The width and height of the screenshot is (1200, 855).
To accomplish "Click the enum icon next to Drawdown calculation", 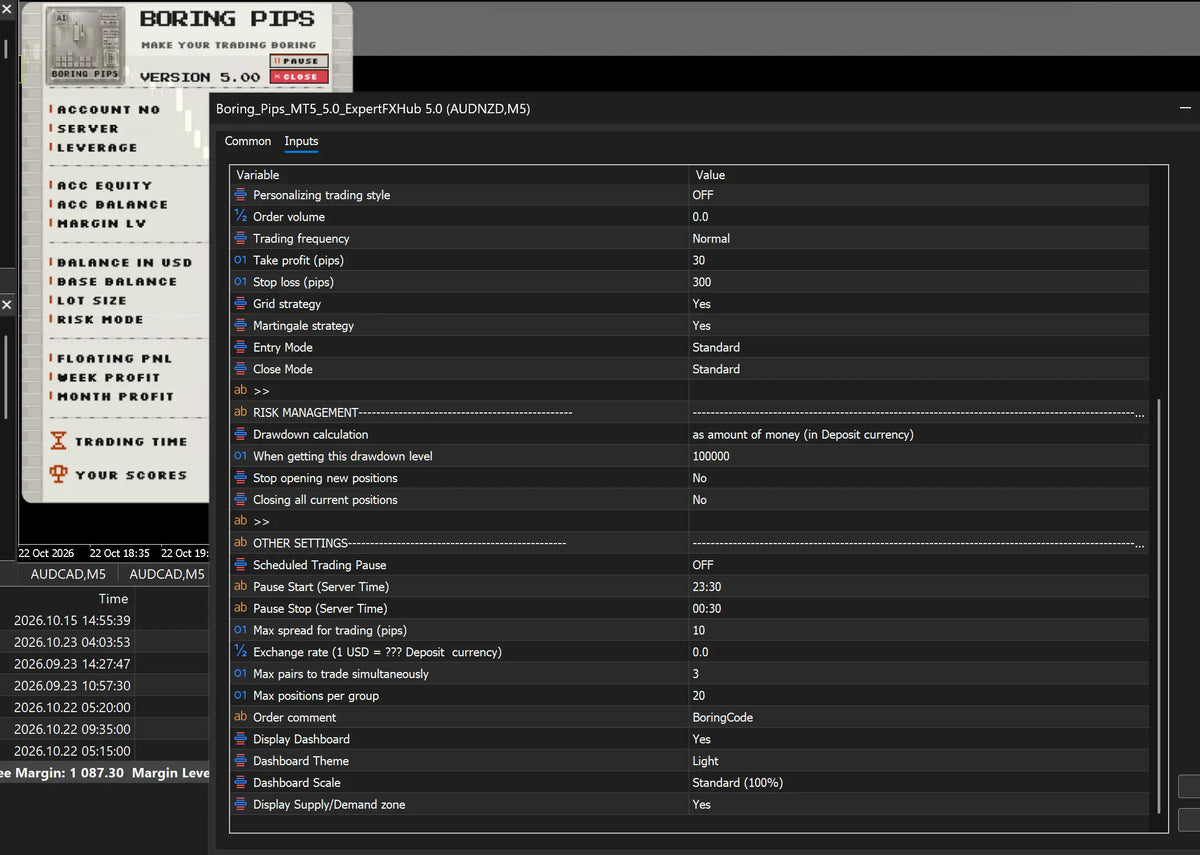I will 240,434.
